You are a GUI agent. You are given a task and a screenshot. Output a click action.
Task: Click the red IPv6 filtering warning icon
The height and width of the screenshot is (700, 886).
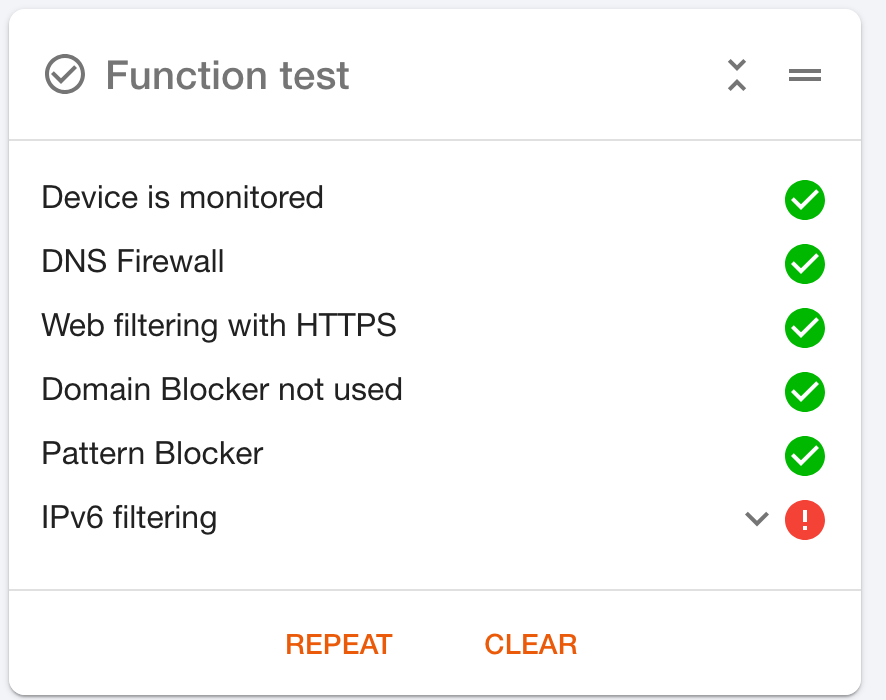(805, 520)
